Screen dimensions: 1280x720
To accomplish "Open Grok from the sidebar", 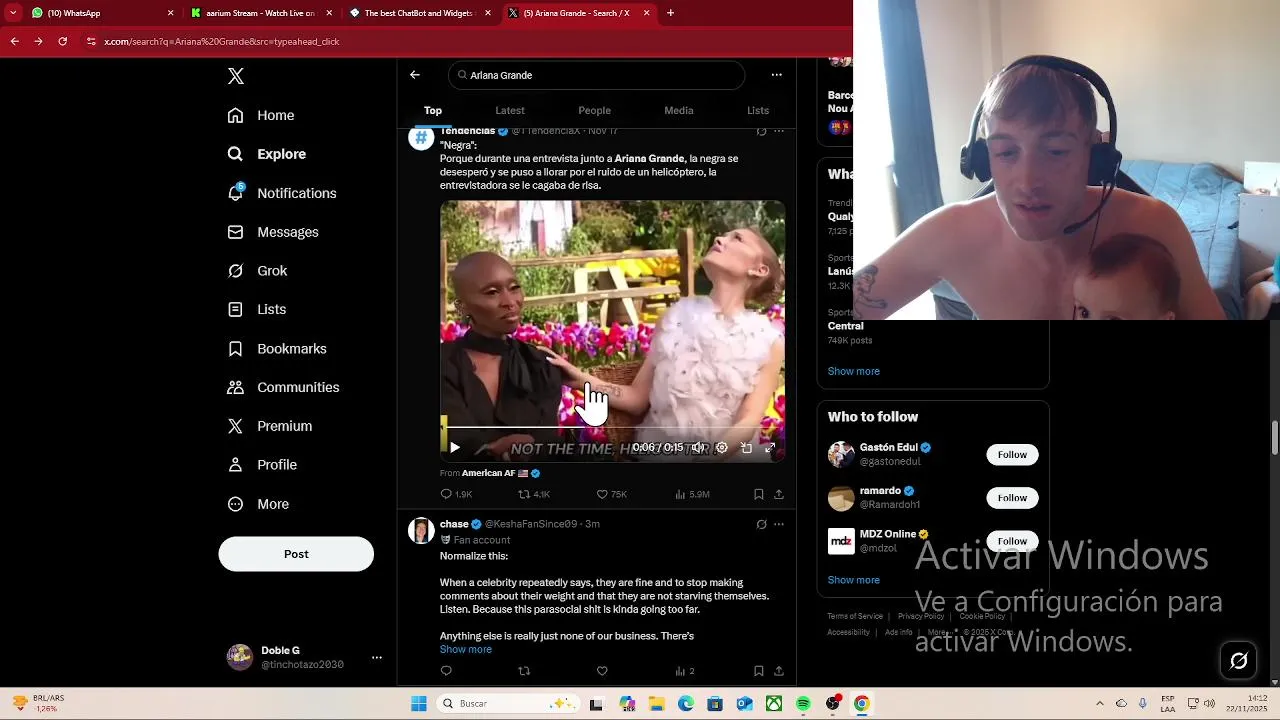I will click(x=257, y=271).
